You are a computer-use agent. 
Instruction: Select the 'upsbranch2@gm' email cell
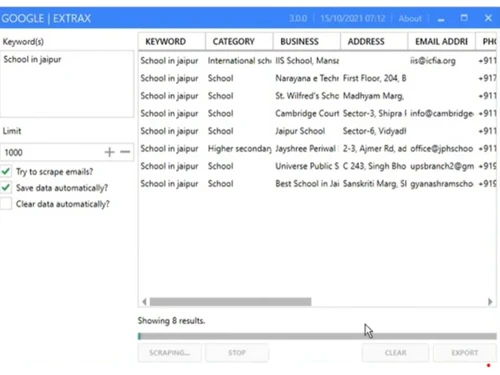click(441, 166)
